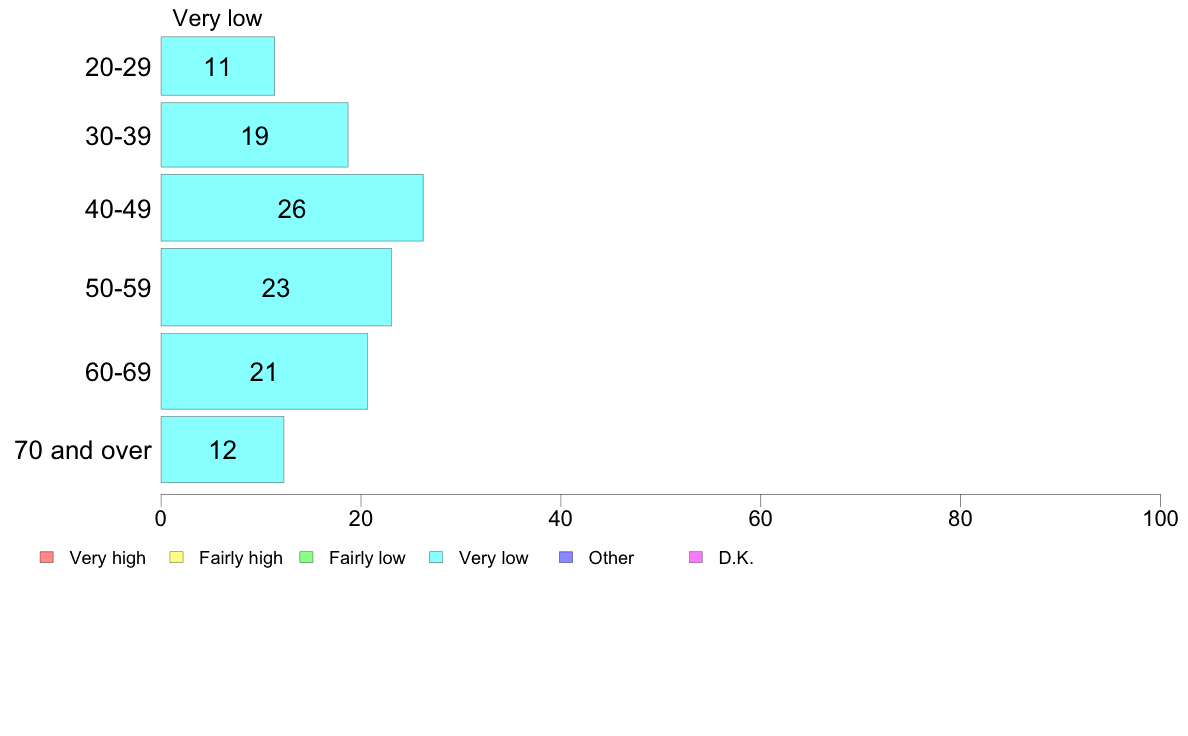Click the Fairly low green legend swatch
Image resolution: width=1188 pixels, height=736 pixels.
pos(307,557)
